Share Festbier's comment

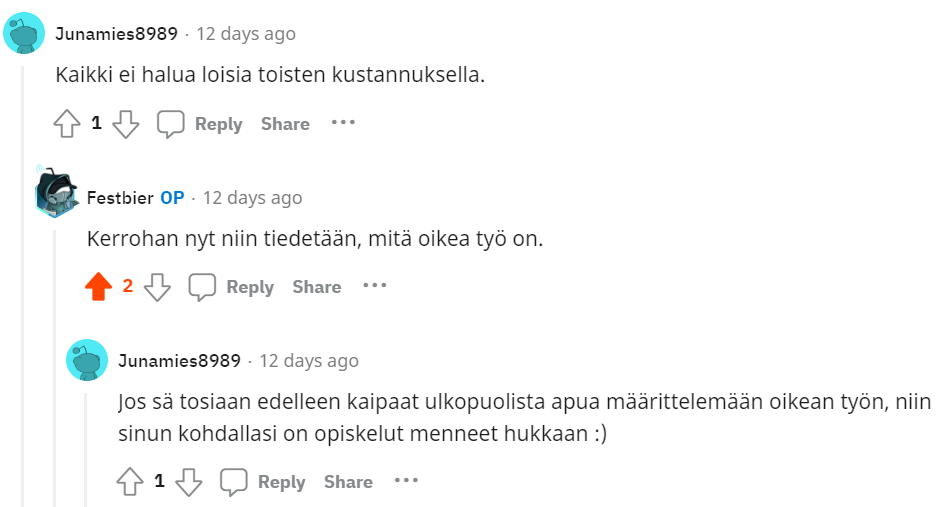pos(317,287)
